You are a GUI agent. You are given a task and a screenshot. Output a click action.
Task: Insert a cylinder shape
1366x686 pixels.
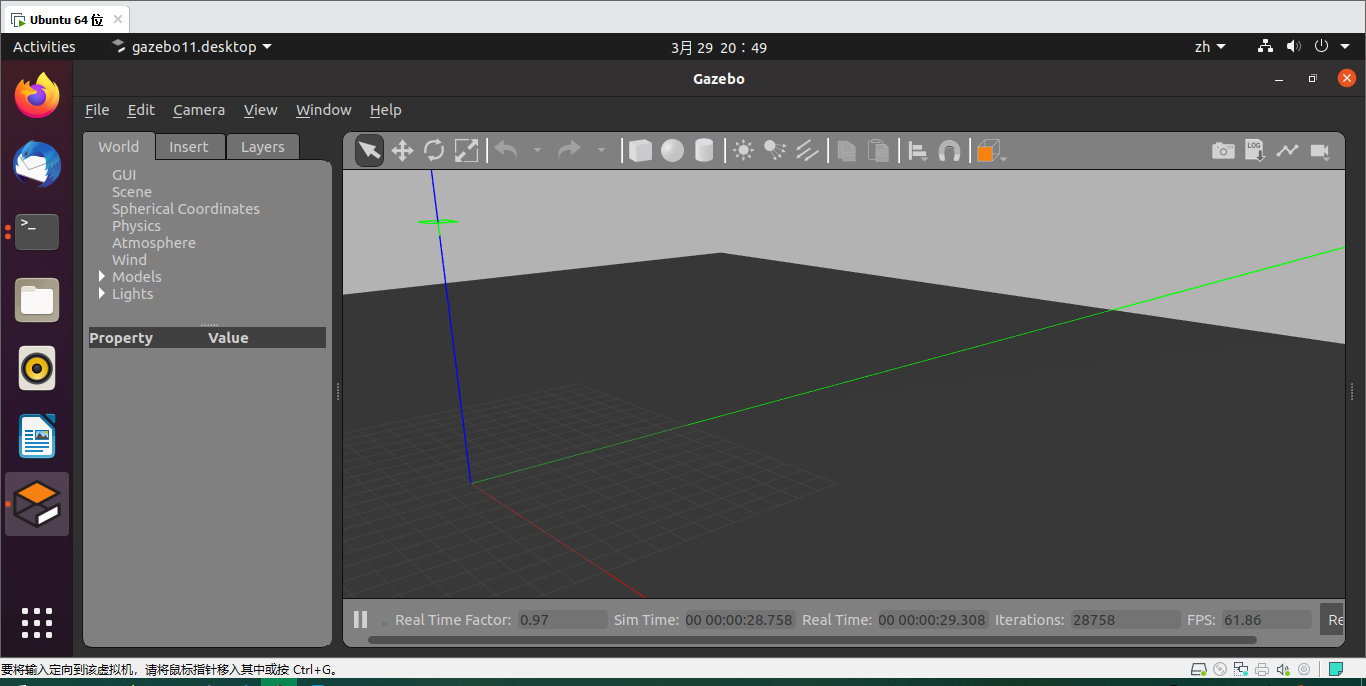coord(704,150)
